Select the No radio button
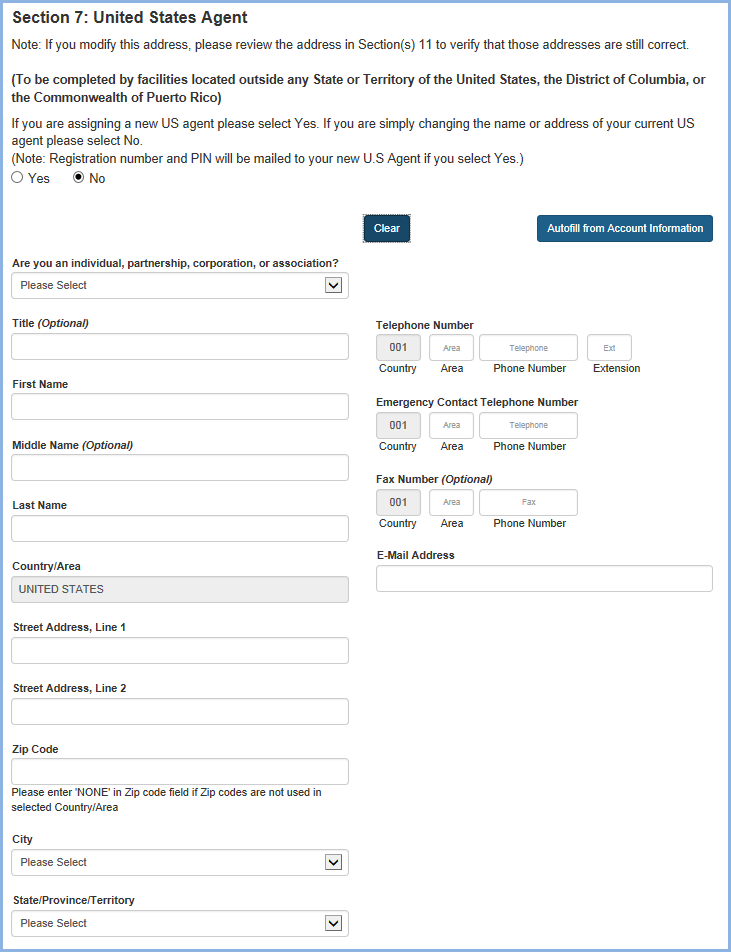This screenshot has width=731, height=952. click(x=79, y=178)
